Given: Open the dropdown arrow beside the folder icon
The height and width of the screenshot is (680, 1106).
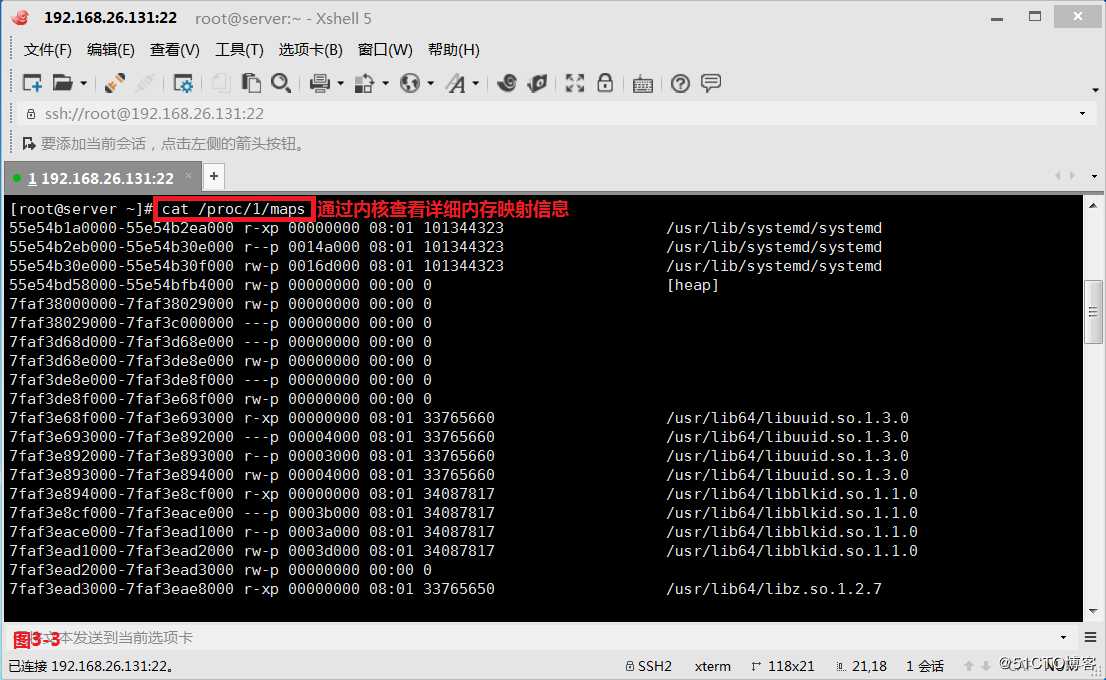Looking at the screenshot, I should point(83,83).
